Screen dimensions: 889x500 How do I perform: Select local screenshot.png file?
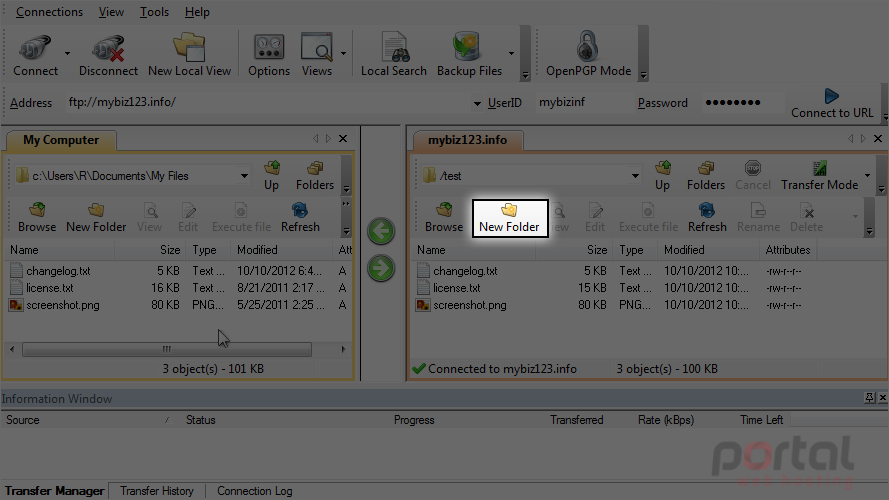pyautogui.click(x=62, y=305)
